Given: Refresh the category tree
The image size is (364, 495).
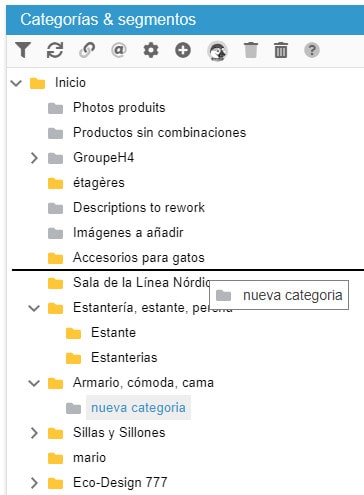Looking at the screenshot, I should pos(55,50).
